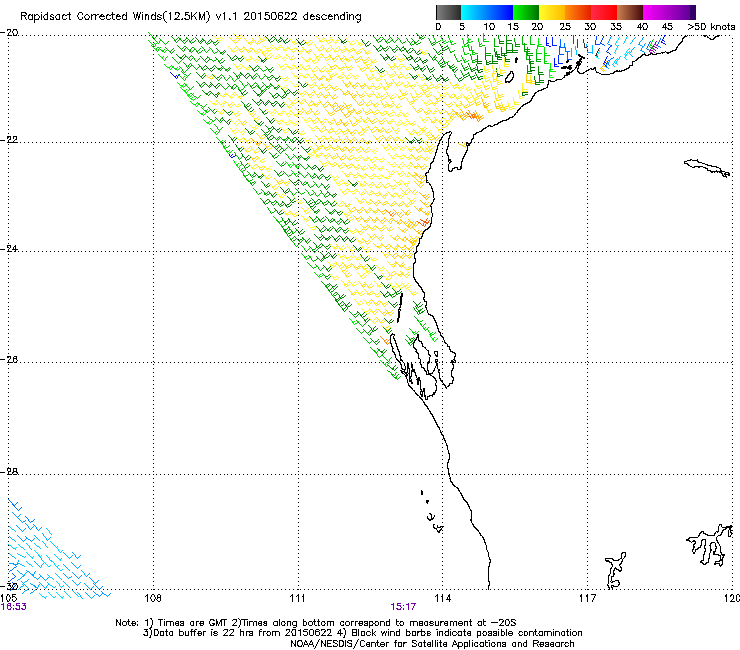Select the dark purple above-50 legend color
This screenshot has height=650, width=740.
[693, 12]
